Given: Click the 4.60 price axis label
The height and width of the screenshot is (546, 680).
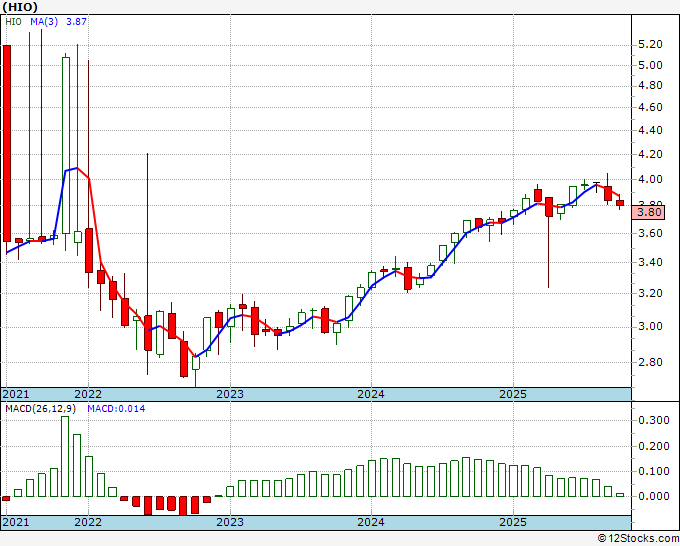Looking at the screenshot, I should [x=650, y=107].
